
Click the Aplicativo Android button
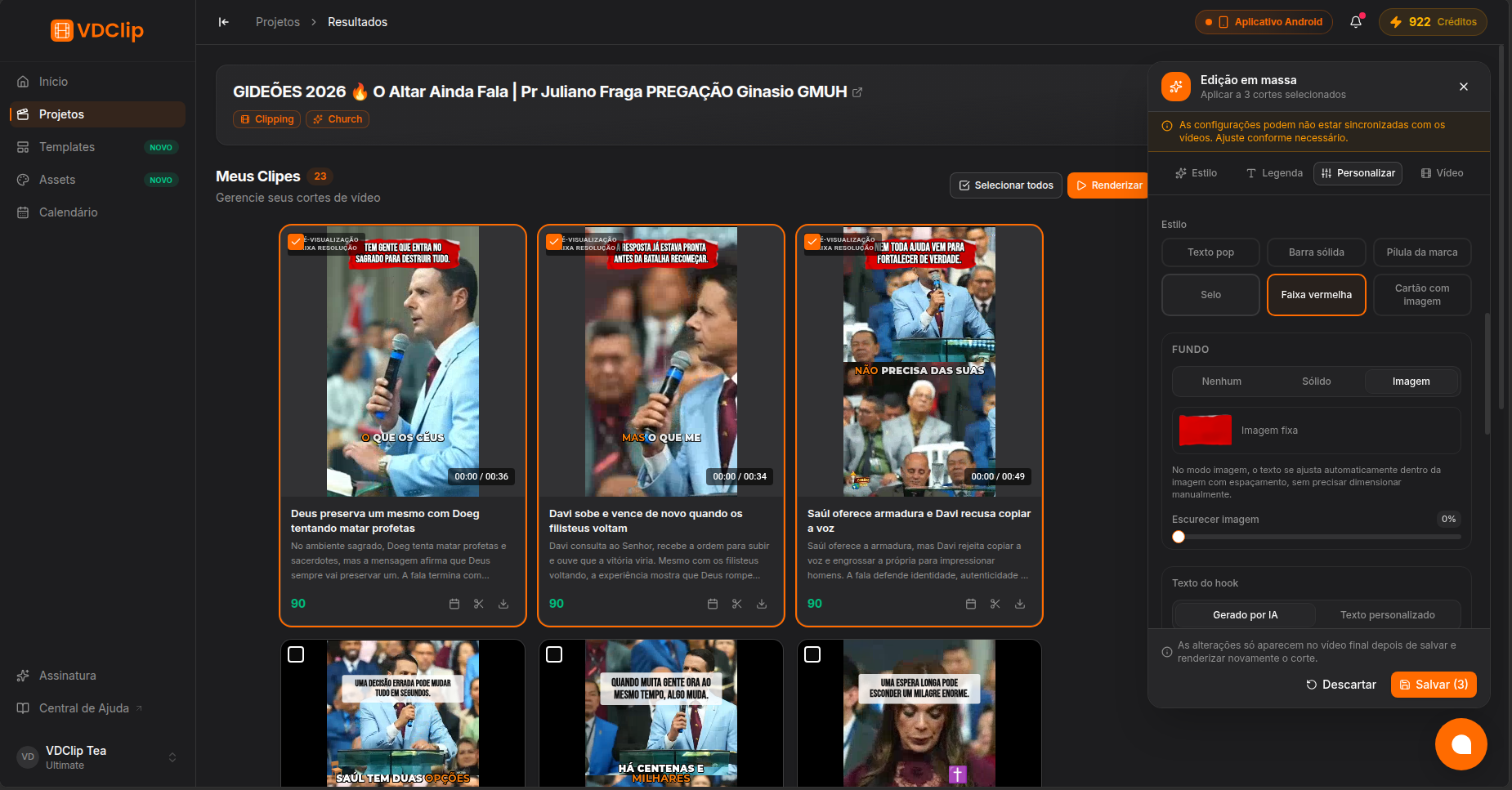(x=1264, y=22)
